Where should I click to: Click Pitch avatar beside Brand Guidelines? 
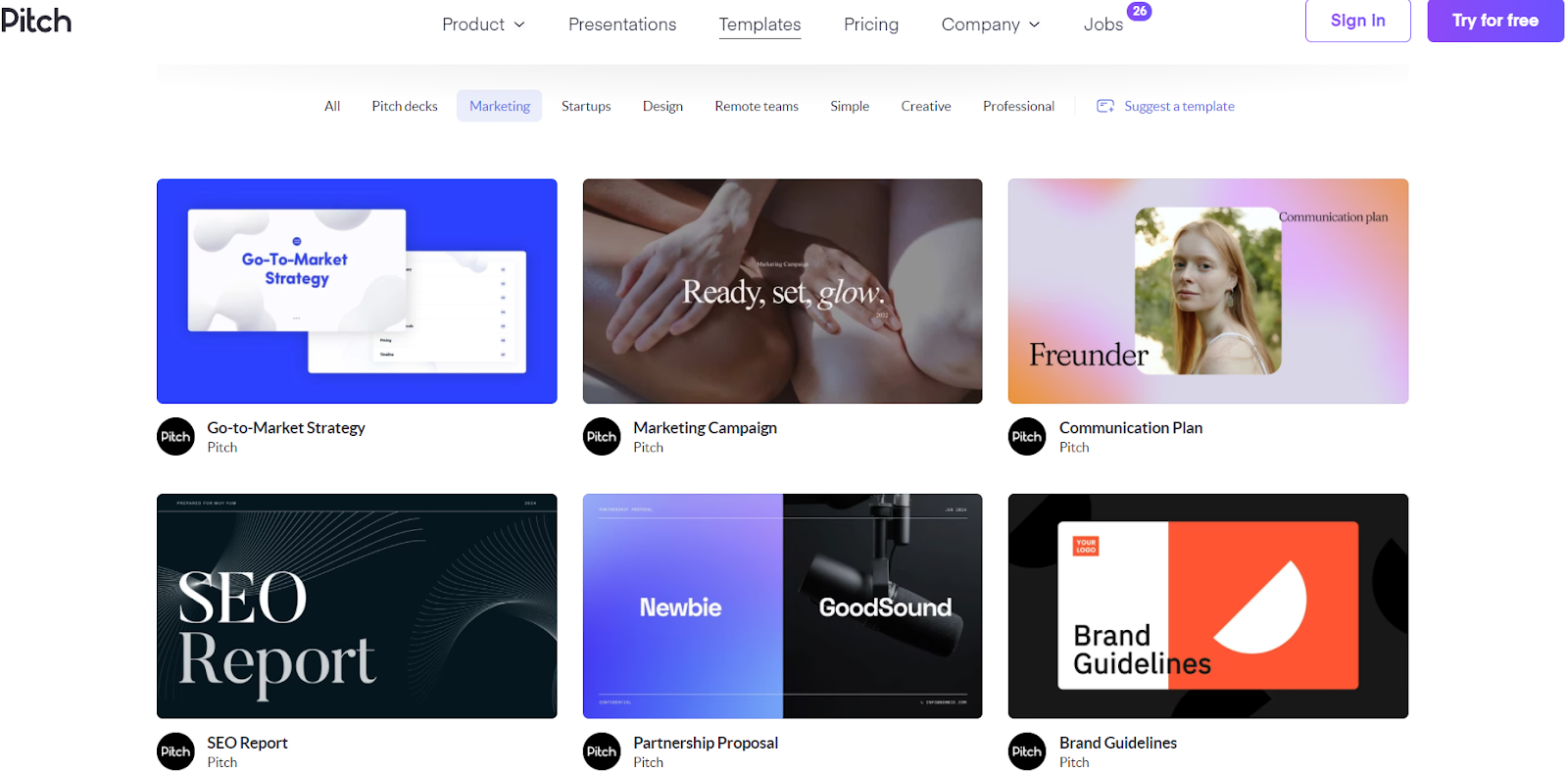coord(1027,751)
